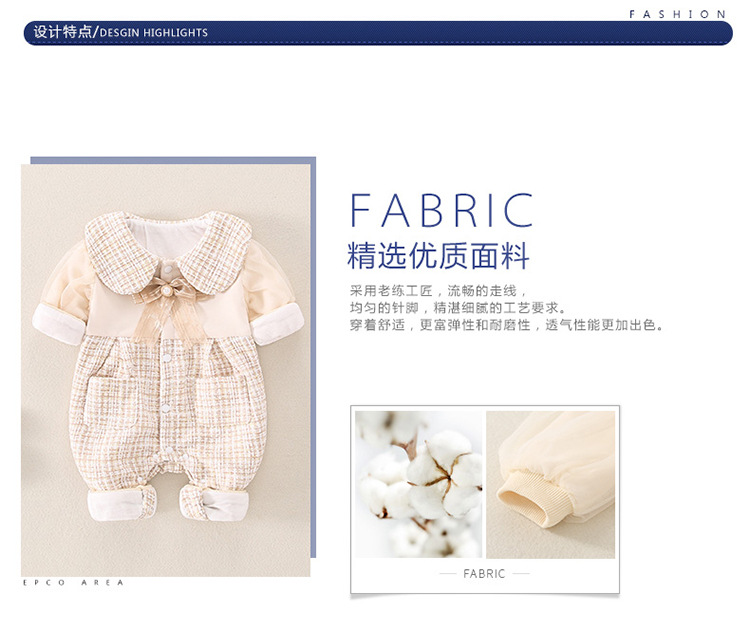Click the large FABRIC heading

click(x=441, y=211)
